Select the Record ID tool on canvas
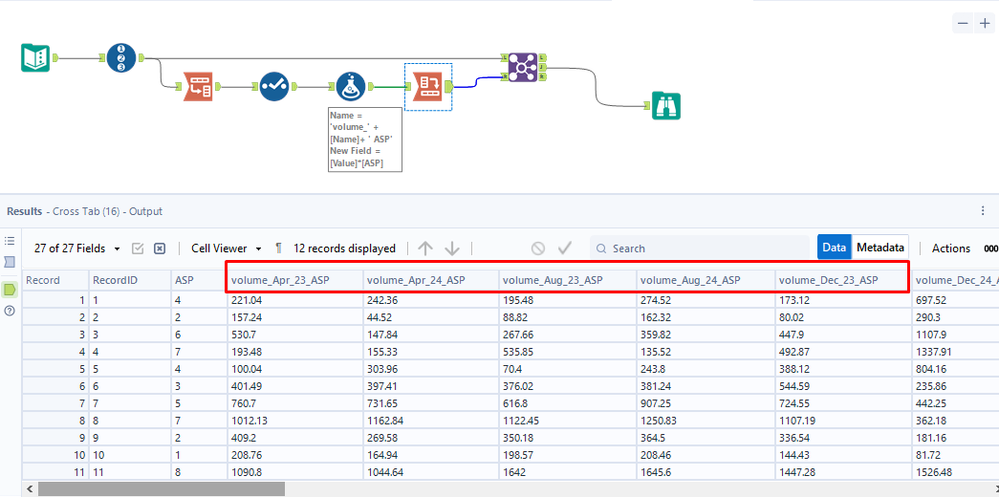The image size is (999, 497). [x=121, y=57]
